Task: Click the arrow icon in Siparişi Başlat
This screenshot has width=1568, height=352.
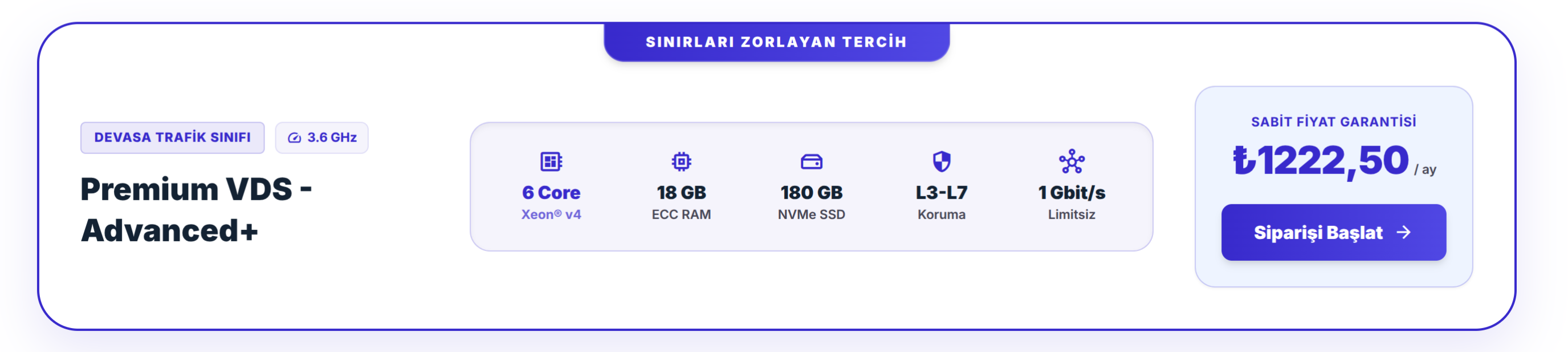Action: pos(1404,232)
